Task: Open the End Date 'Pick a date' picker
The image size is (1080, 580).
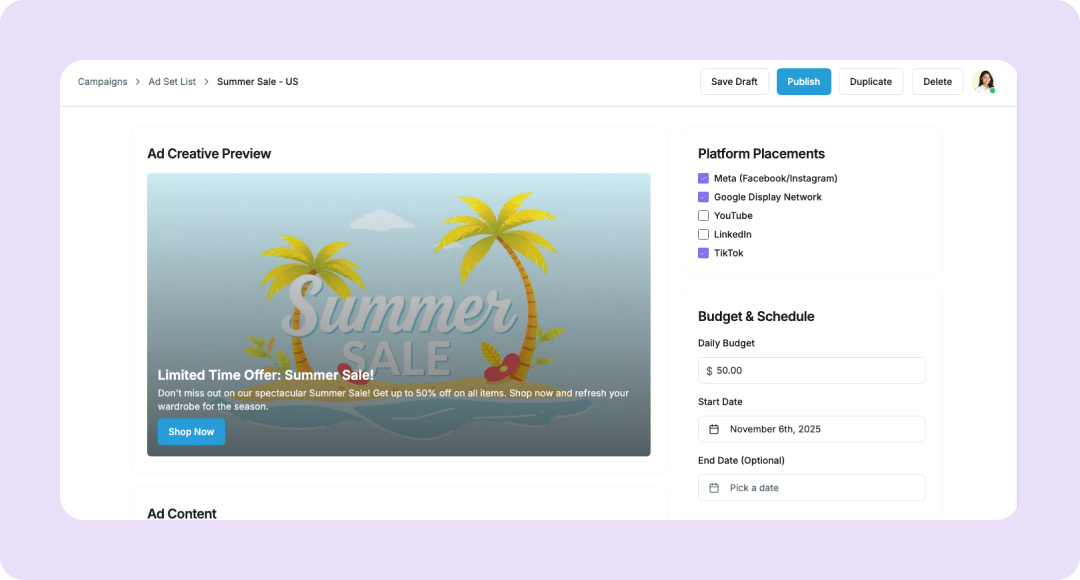Action: (x=811, y=488)
